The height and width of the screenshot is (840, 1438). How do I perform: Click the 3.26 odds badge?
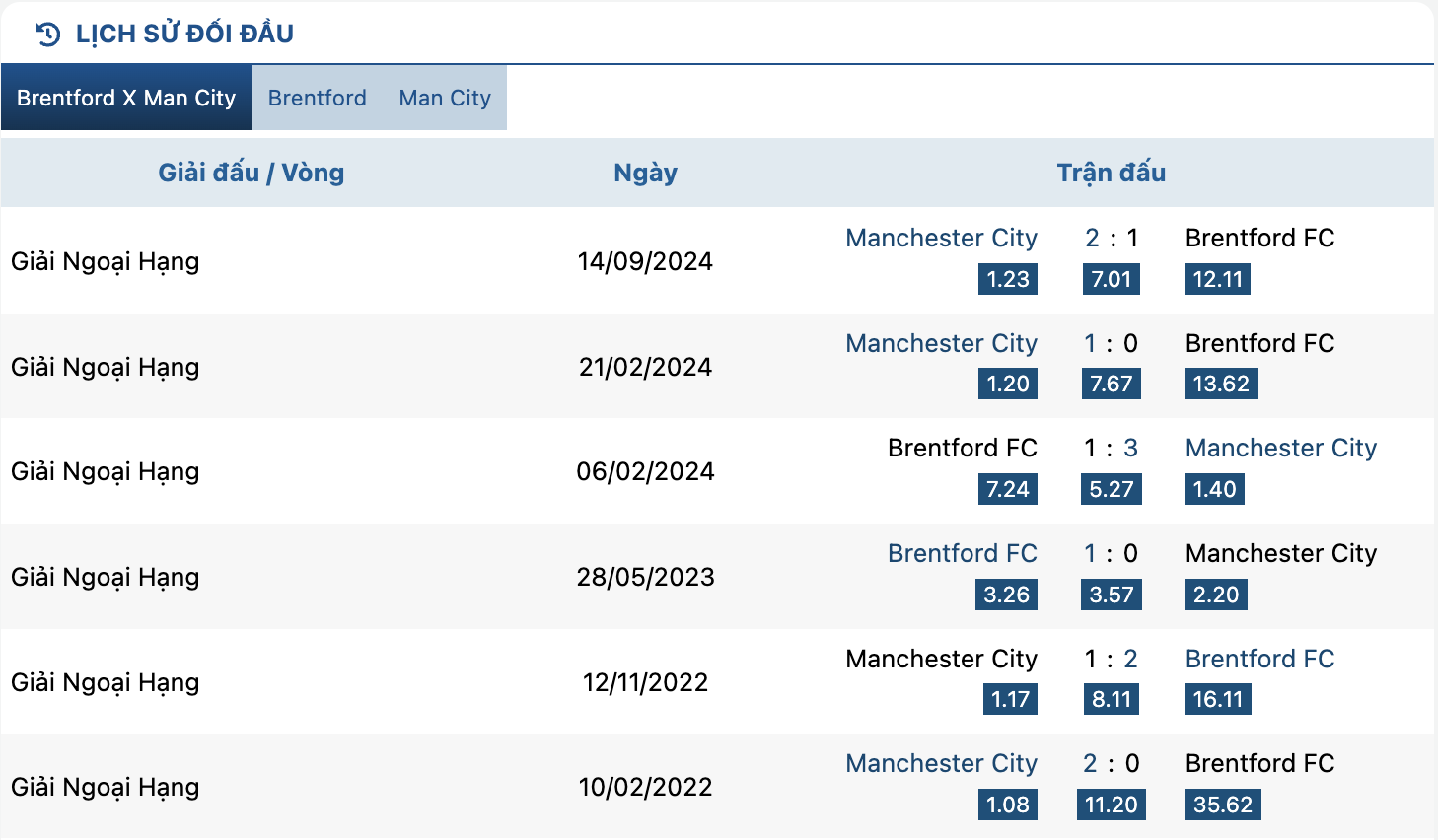click(1007, 595)
